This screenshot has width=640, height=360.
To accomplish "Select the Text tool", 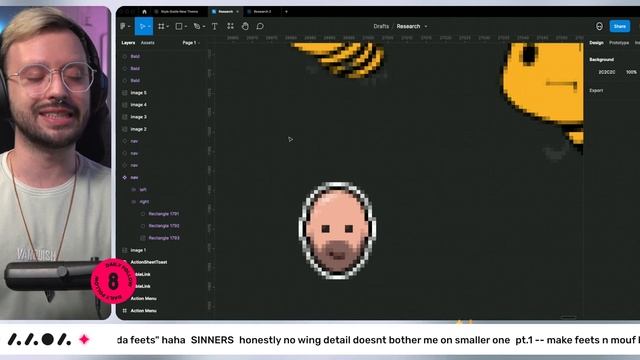I will coord(215,26).
